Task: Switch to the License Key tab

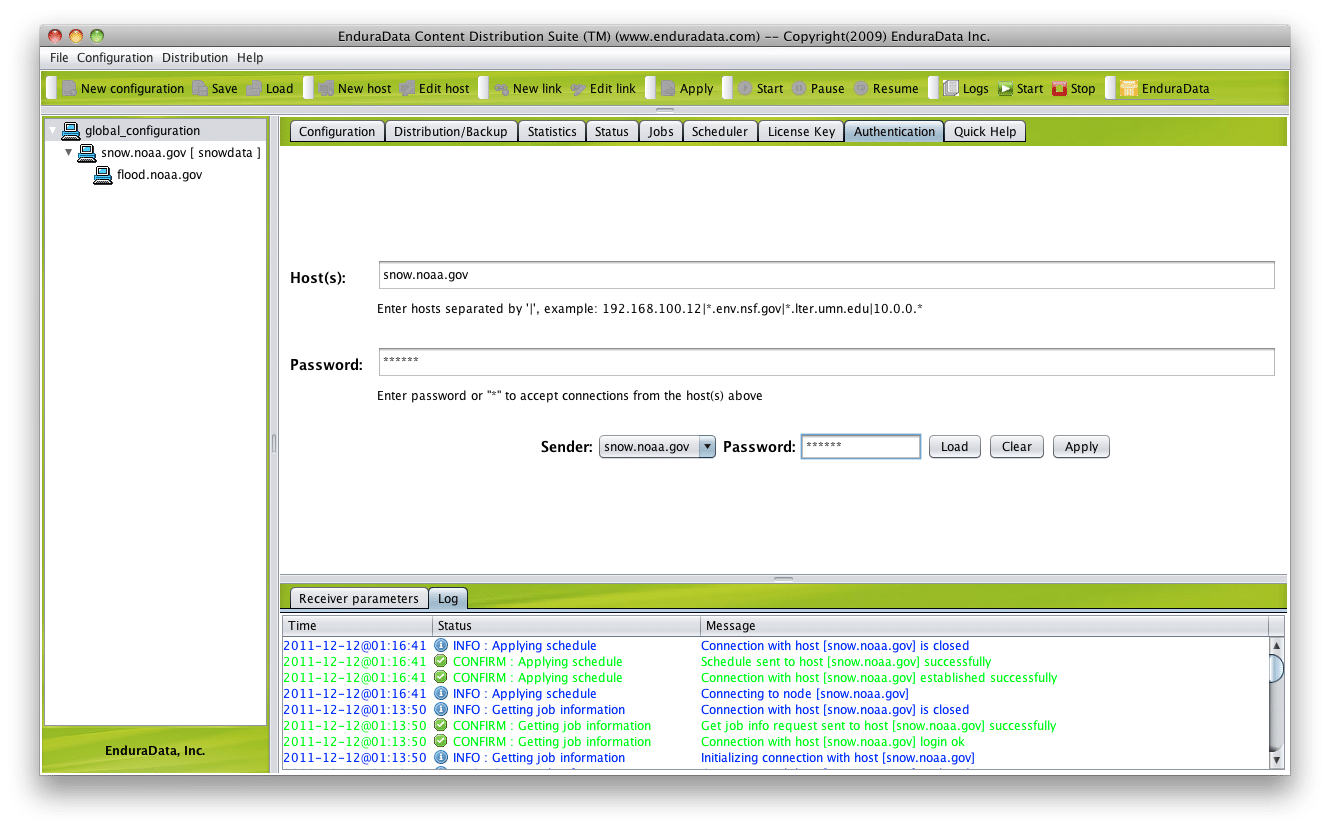Action: [801, 131]
